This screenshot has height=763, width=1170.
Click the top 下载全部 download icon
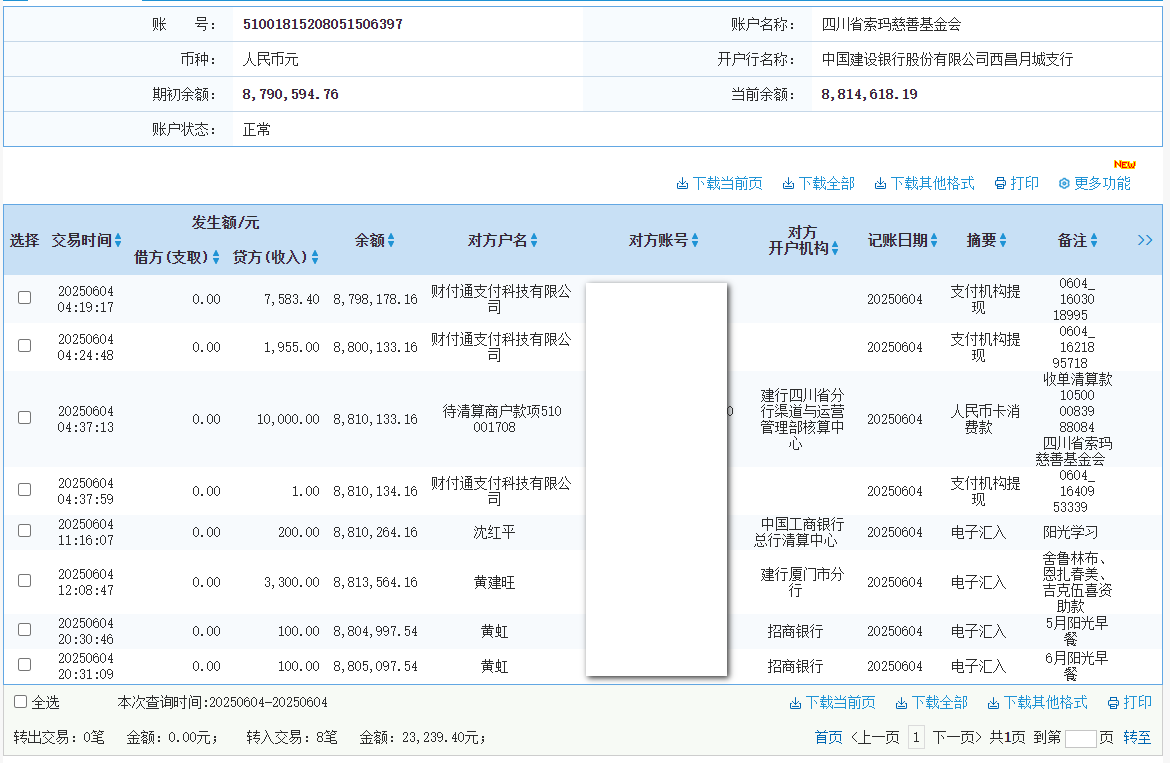pyautogui.click(x=788, y=183)
